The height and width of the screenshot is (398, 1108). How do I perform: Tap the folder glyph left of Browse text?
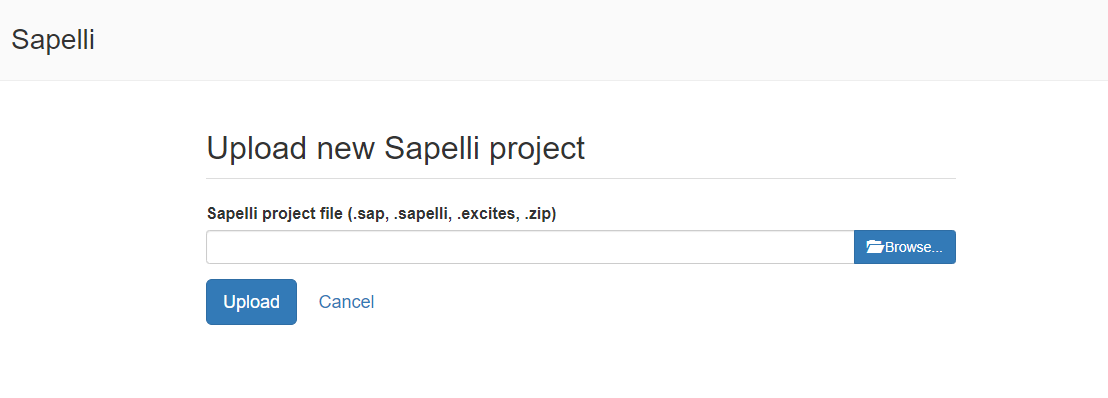875,247
